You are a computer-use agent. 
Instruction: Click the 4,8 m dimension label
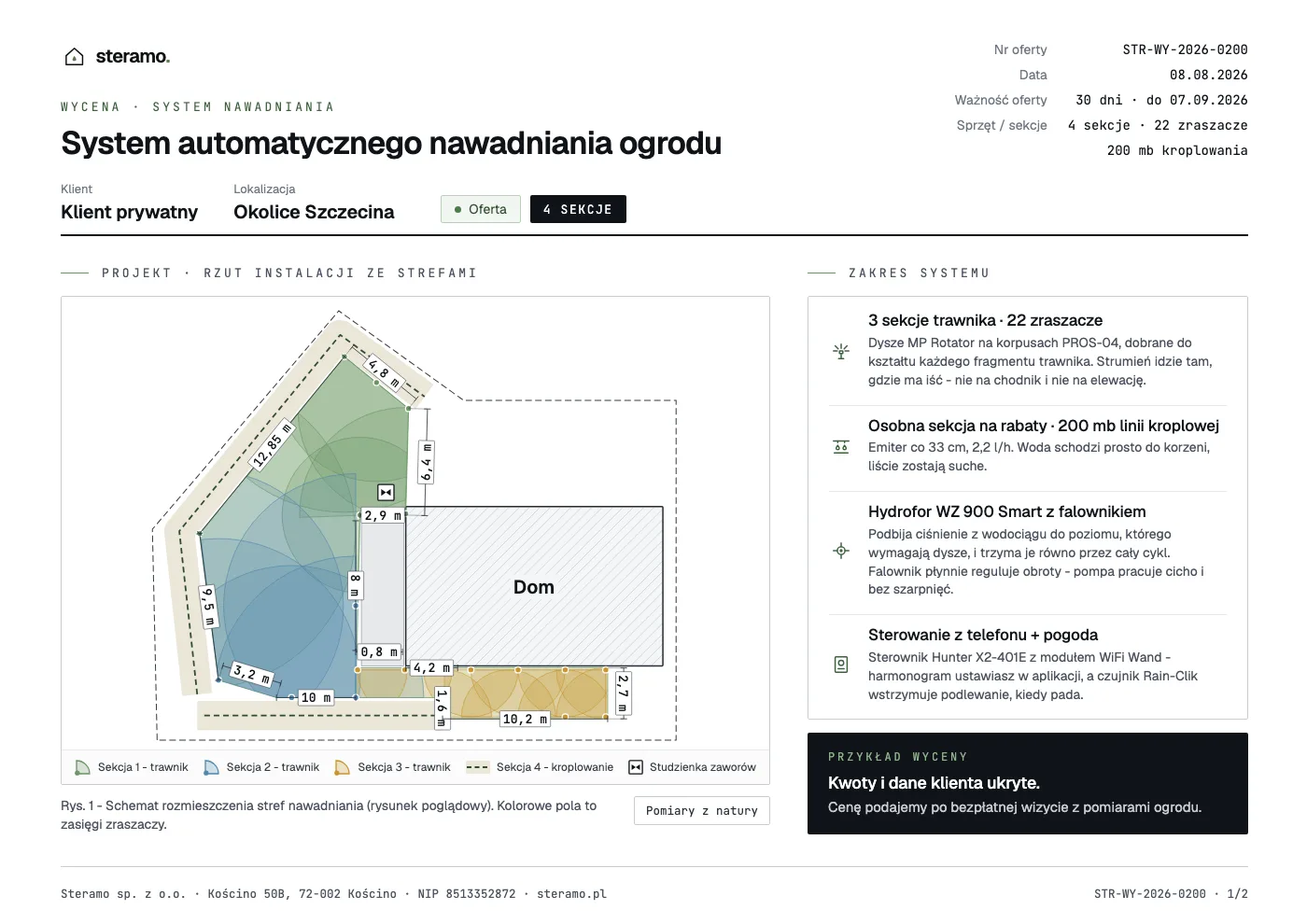384,373
